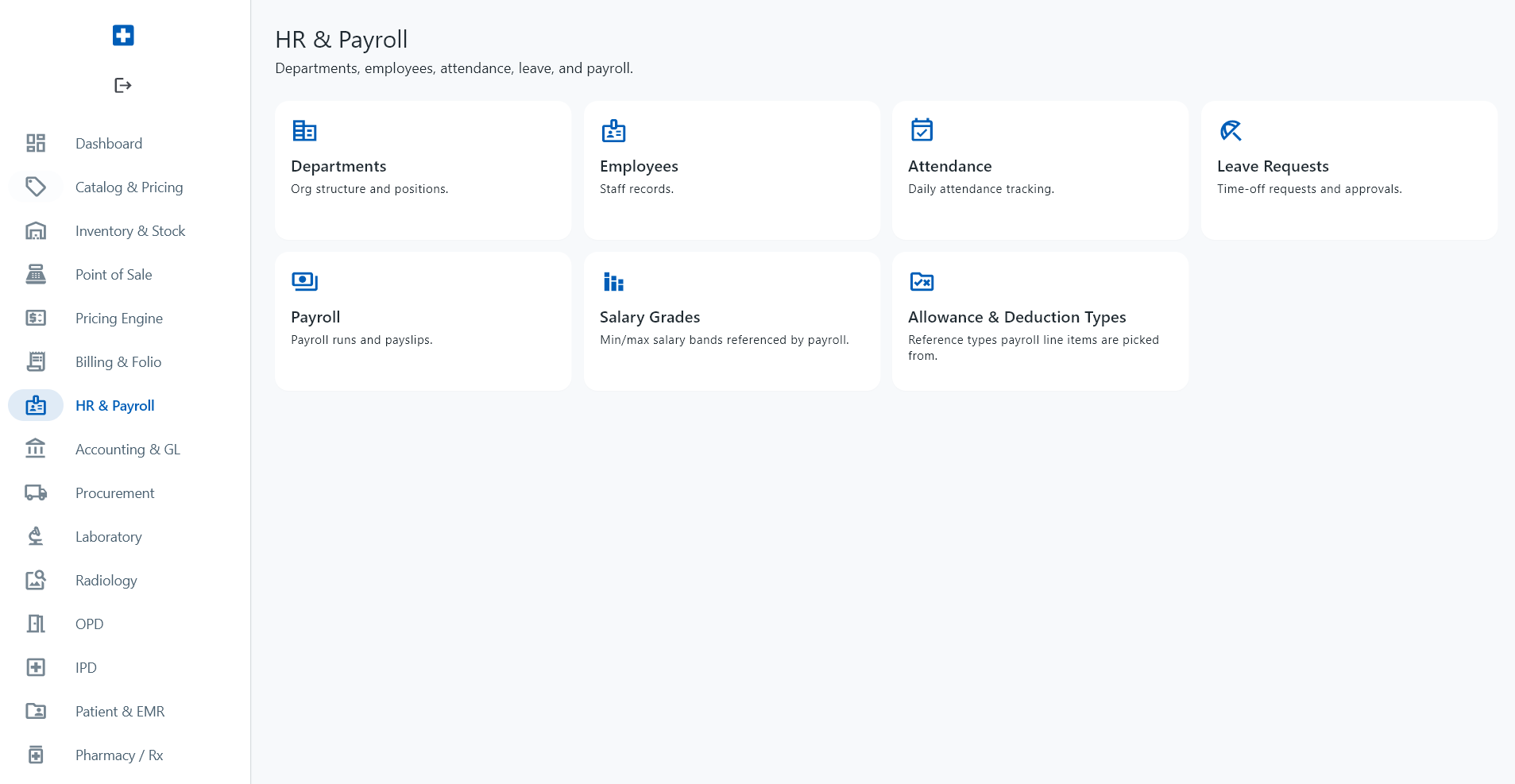Click the Procurement truck icon
1515x784 pixels.
pyautogui.click(x=36, y=492)
